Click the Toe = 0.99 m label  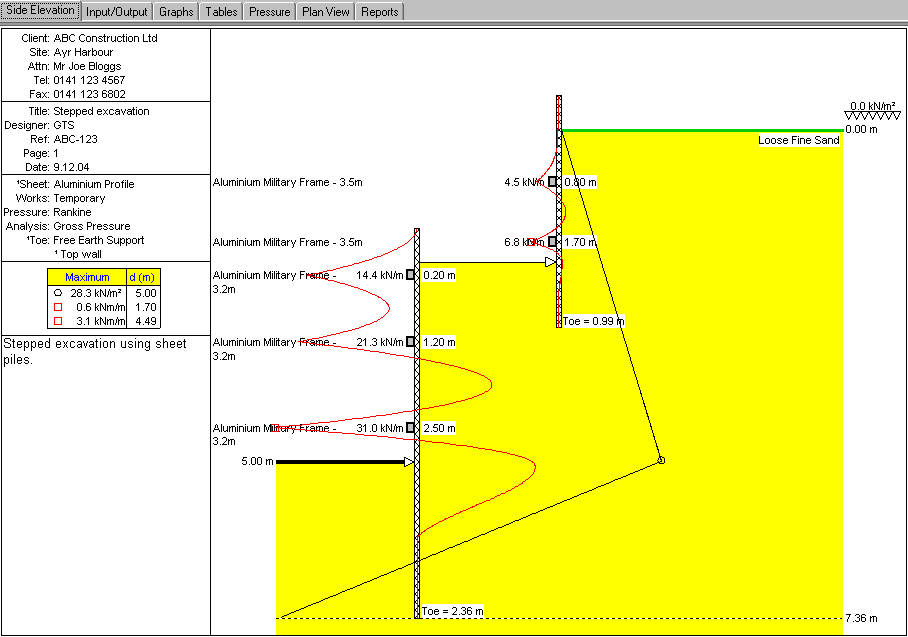pyautogui.click(x=593, y=321)
